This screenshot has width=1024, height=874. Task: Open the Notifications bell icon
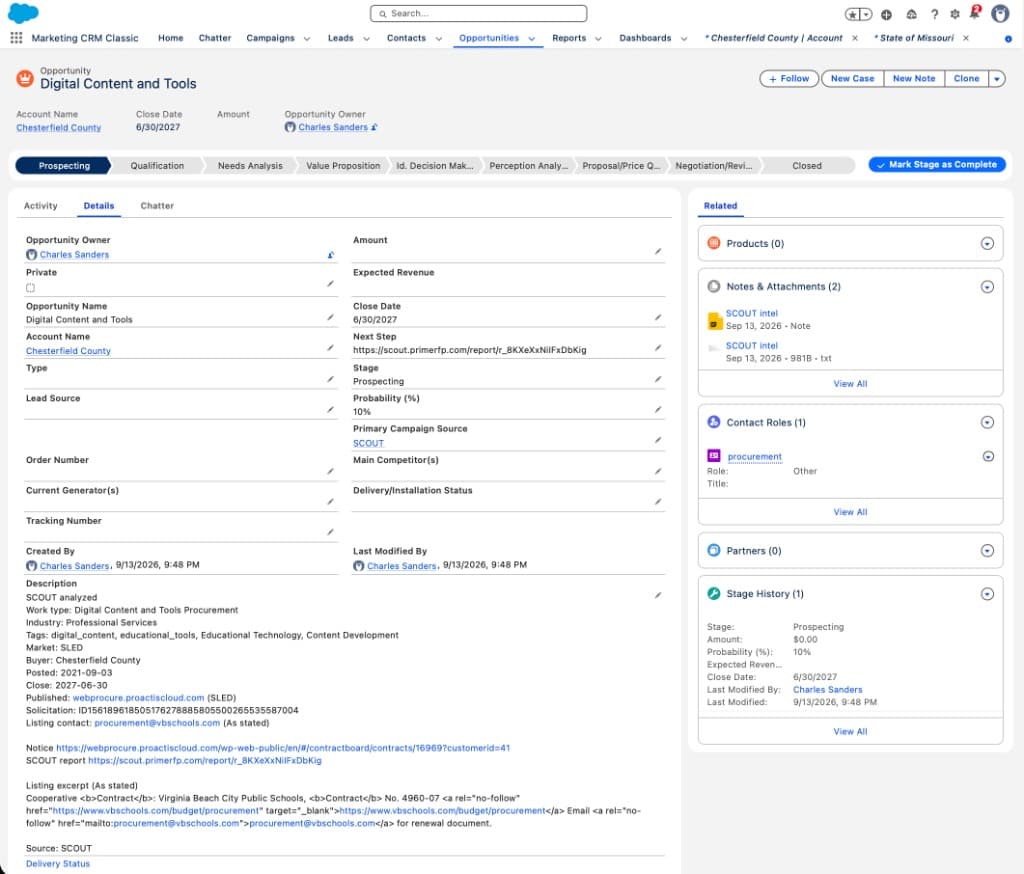point(975,12)
